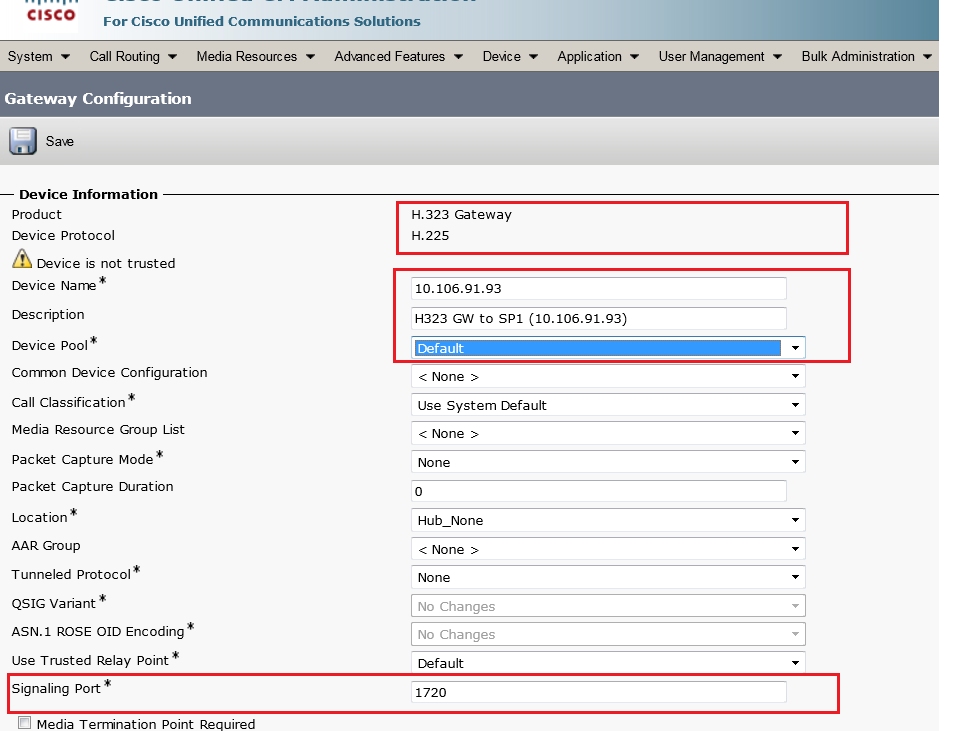Click the 'Tunneled Protocol' label

pyautogui.click(x=71, y=574)
